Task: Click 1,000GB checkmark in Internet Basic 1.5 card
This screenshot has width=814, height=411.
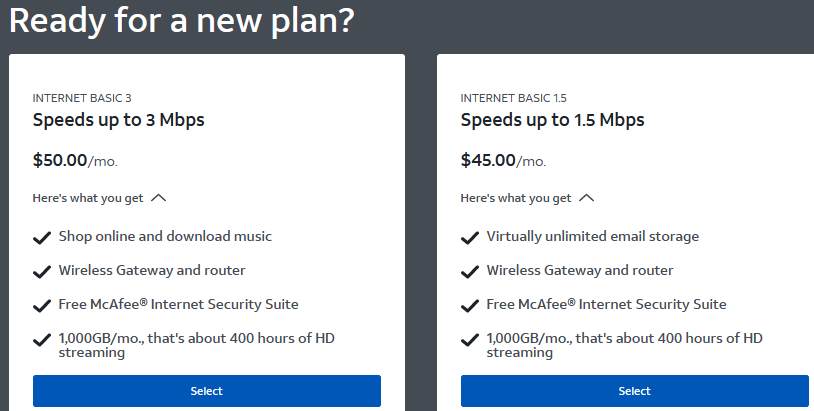Action: 470,340
